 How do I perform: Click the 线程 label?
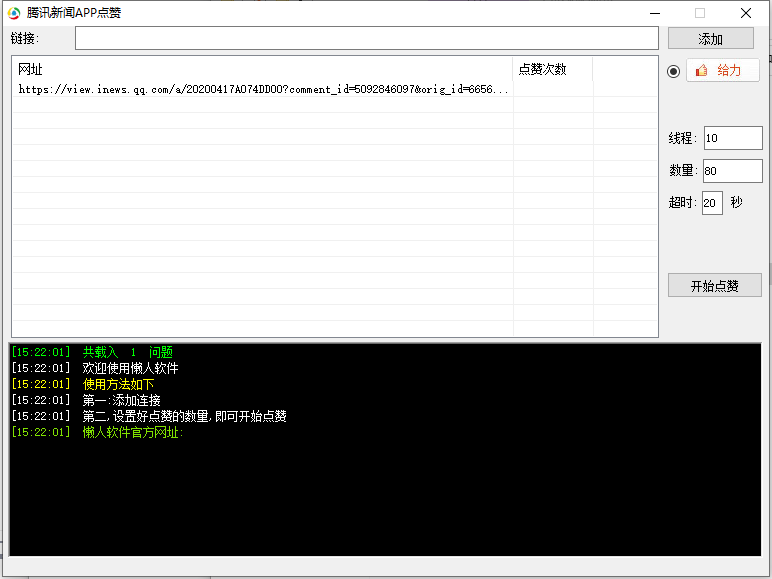tap(682, 138)
